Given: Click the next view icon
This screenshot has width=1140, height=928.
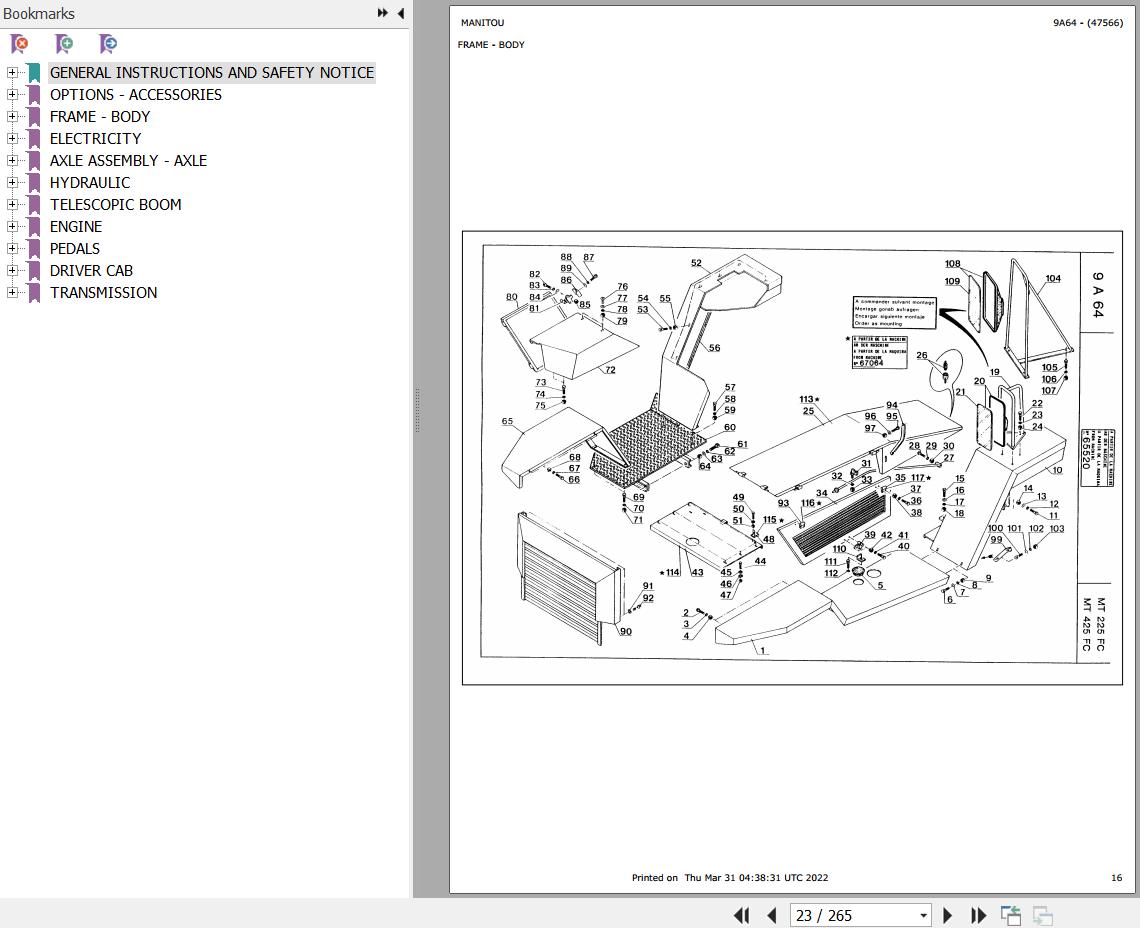Looking at the screenshot, I should click(x=1043, y=916).
